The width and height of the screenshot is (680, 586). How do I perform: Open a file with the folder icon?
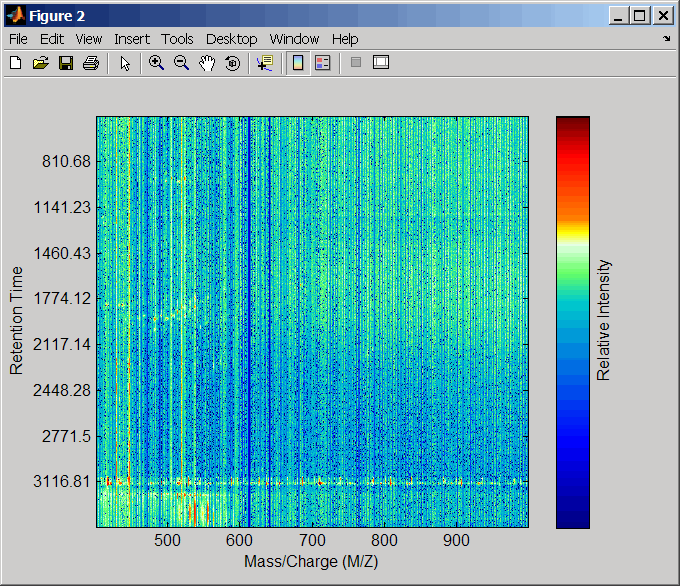pyautogui.click(x=40, y=63)
